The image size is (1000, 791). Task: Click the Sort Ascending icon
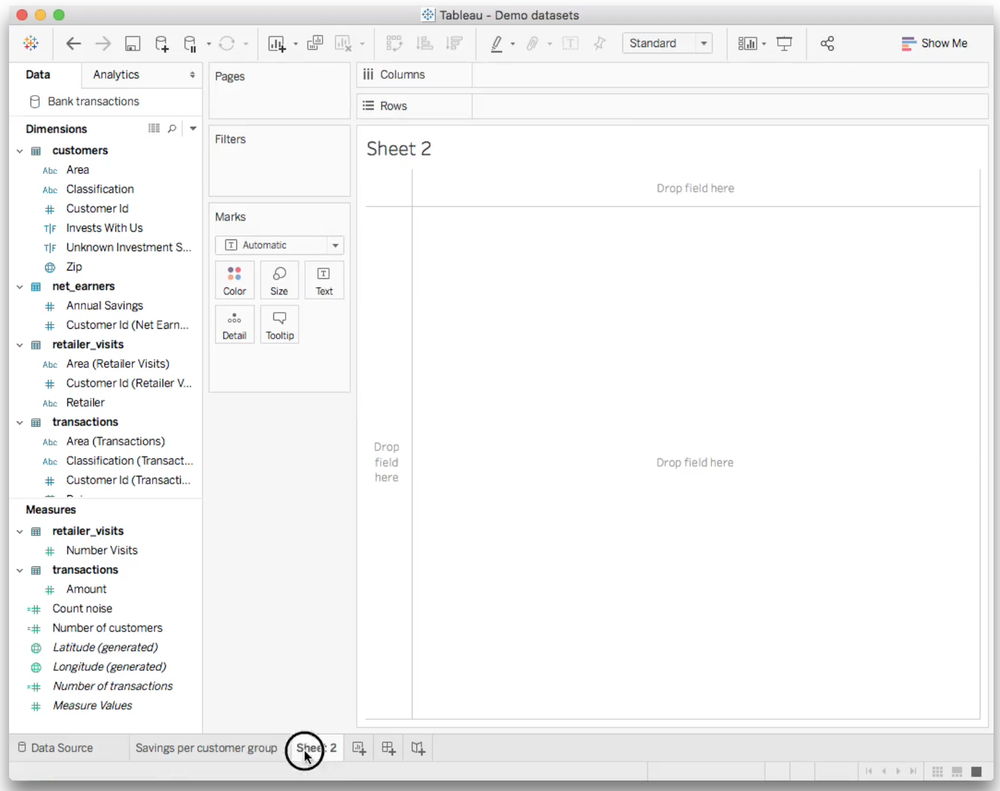(x=424, y=43)
